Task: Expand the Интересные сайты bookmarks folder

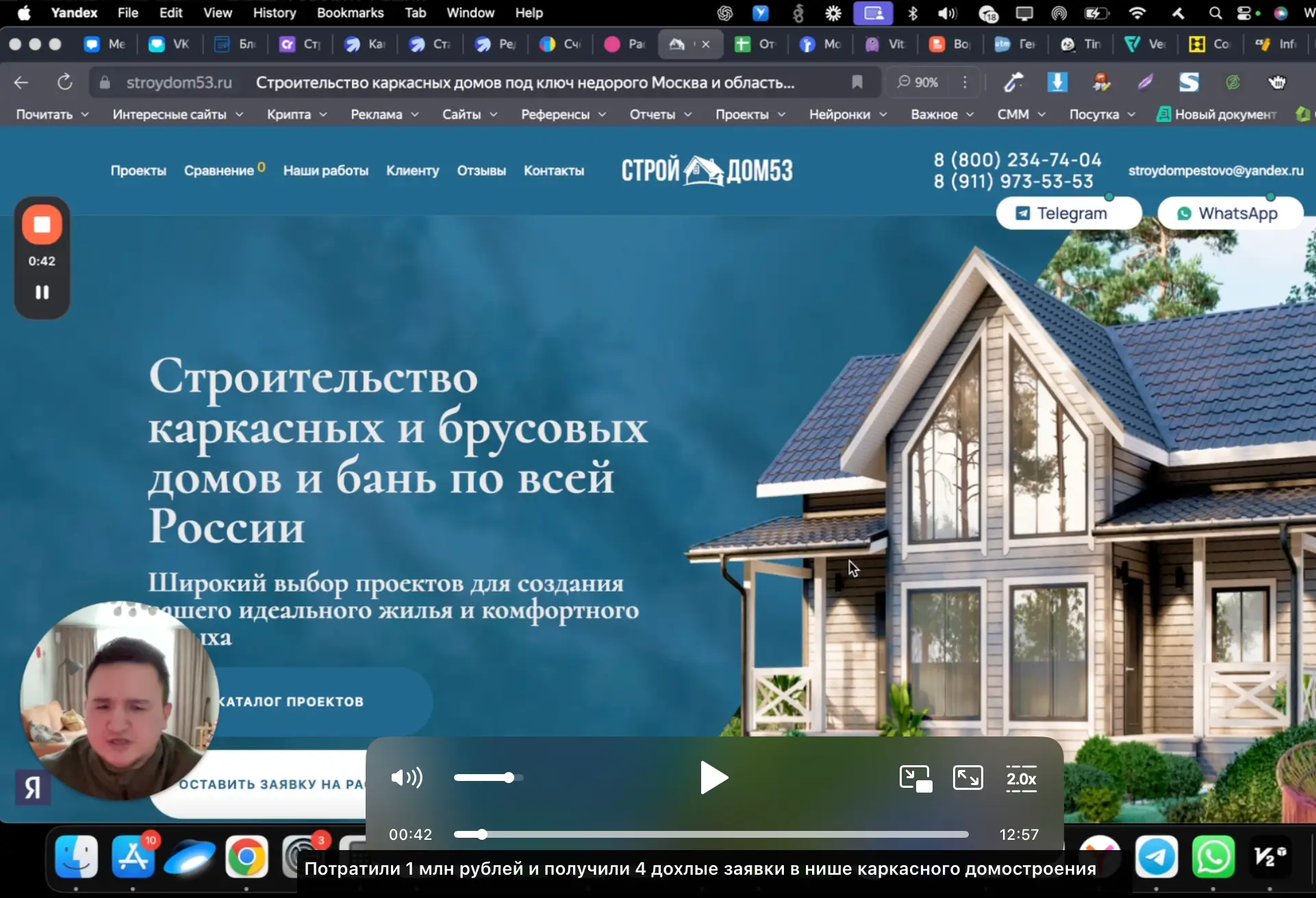Action: [177, 114]
